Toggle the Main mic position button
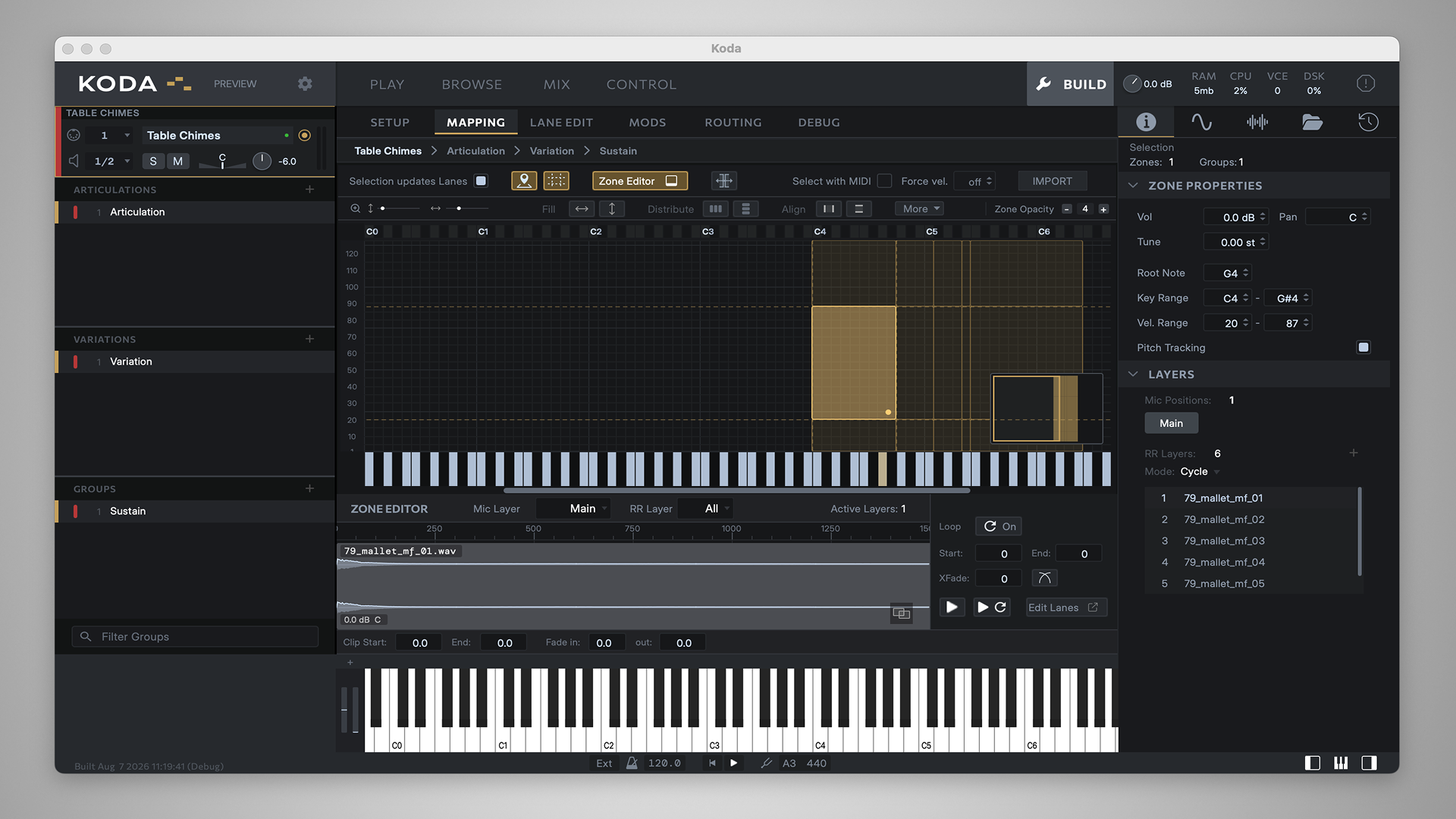Viewport: 1456px width, 819px height. coord(1171,423)
